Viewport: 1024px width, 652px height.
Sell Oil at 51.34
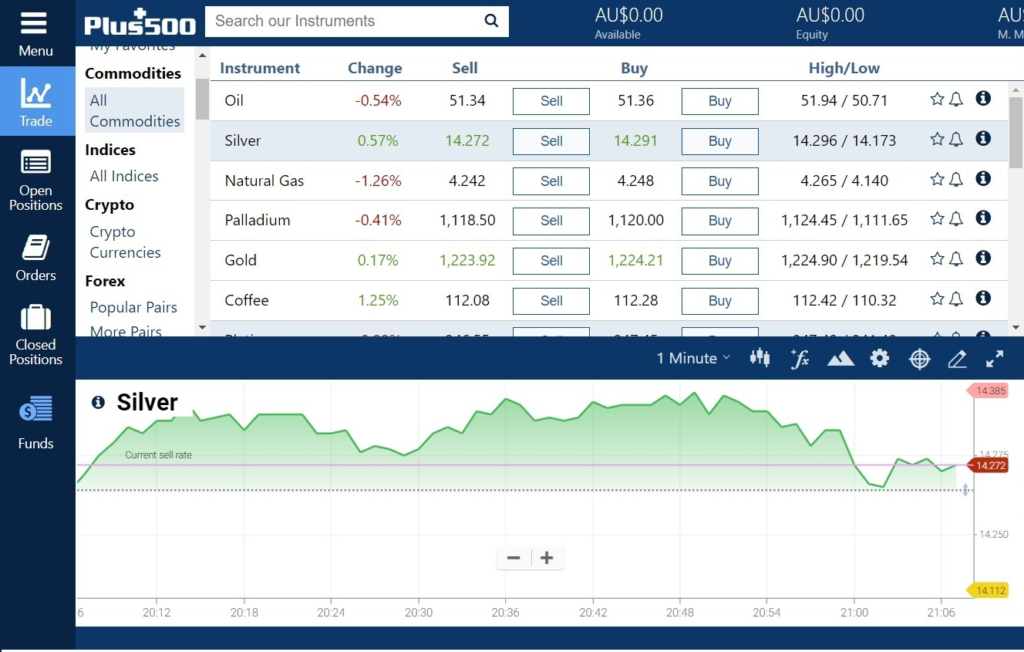click(551, 101)
